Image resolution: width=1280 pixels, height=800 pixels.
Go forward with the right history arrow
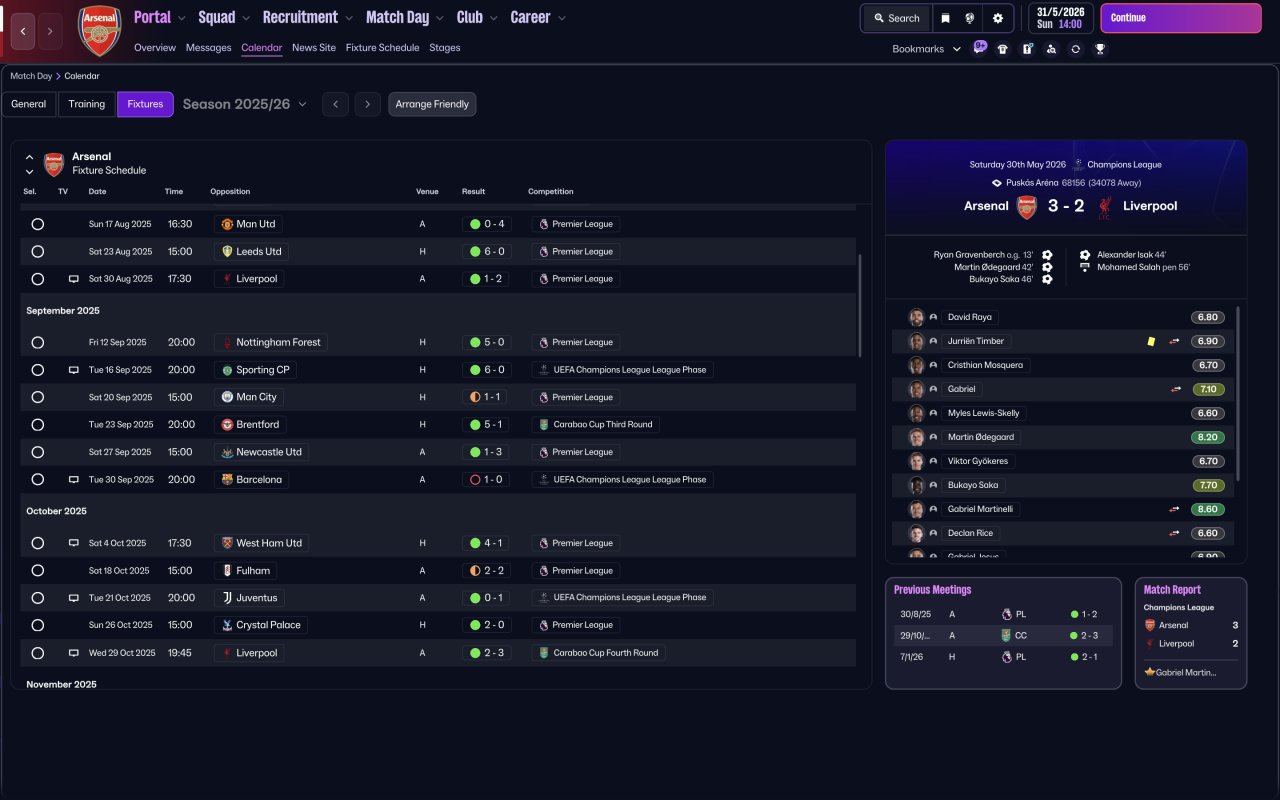click(50, 31)
